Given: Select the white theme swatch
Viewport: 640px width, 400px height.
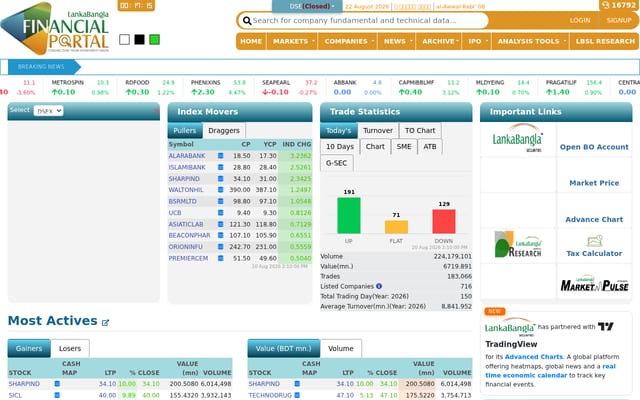Looking at the screenshot, I should (124, 40).
